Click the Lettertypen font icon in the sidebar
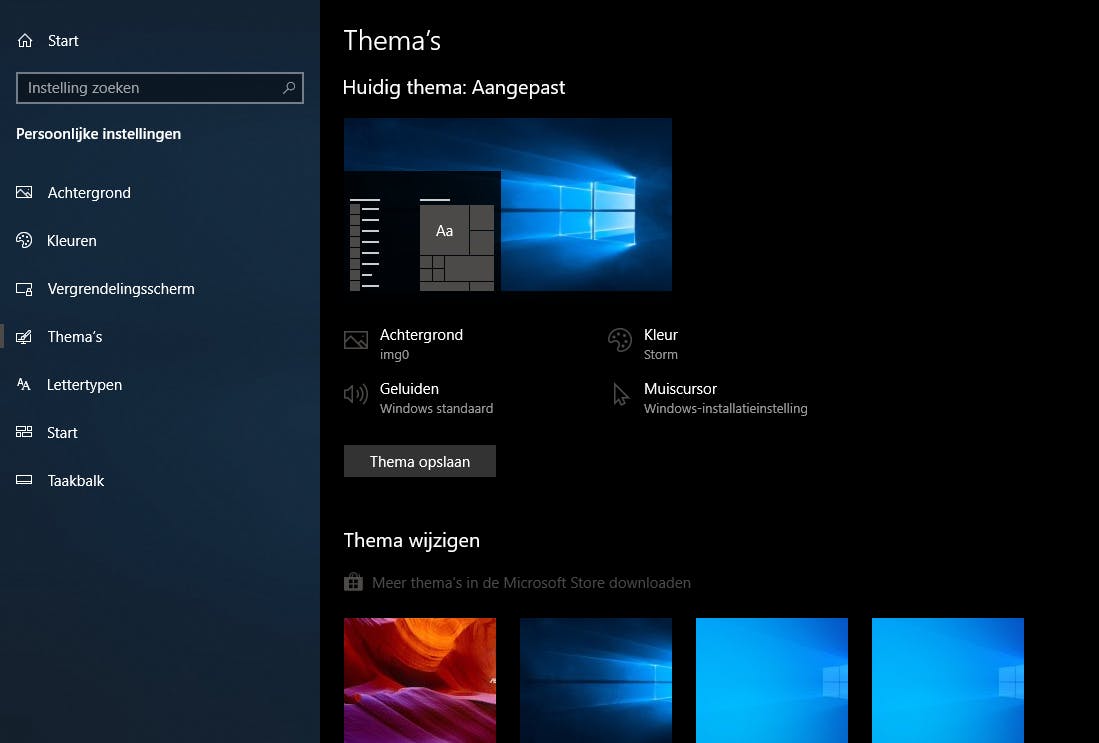This screenshot has height=743, width=1099. (25, 385)
